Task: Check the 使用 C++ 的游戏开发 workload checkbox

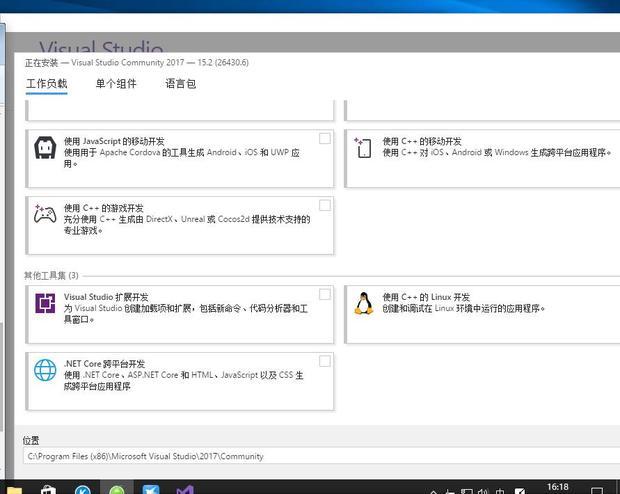Action: [325, 205]
